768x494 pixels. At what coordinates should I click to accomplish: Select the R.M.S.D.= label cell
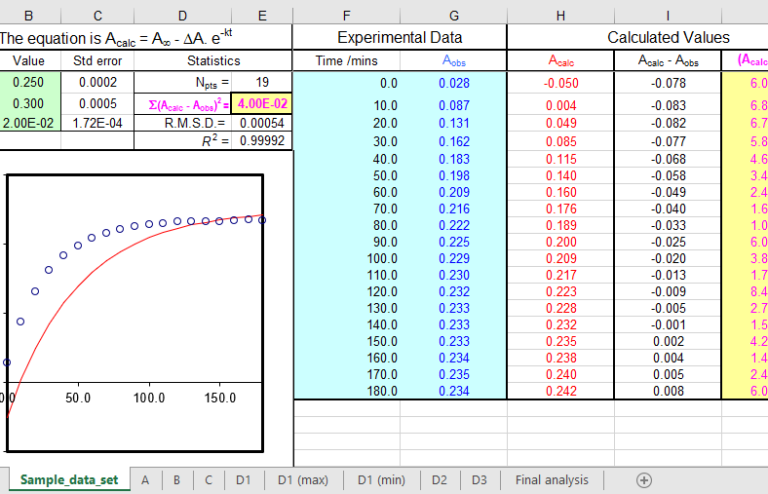(183, 123)
